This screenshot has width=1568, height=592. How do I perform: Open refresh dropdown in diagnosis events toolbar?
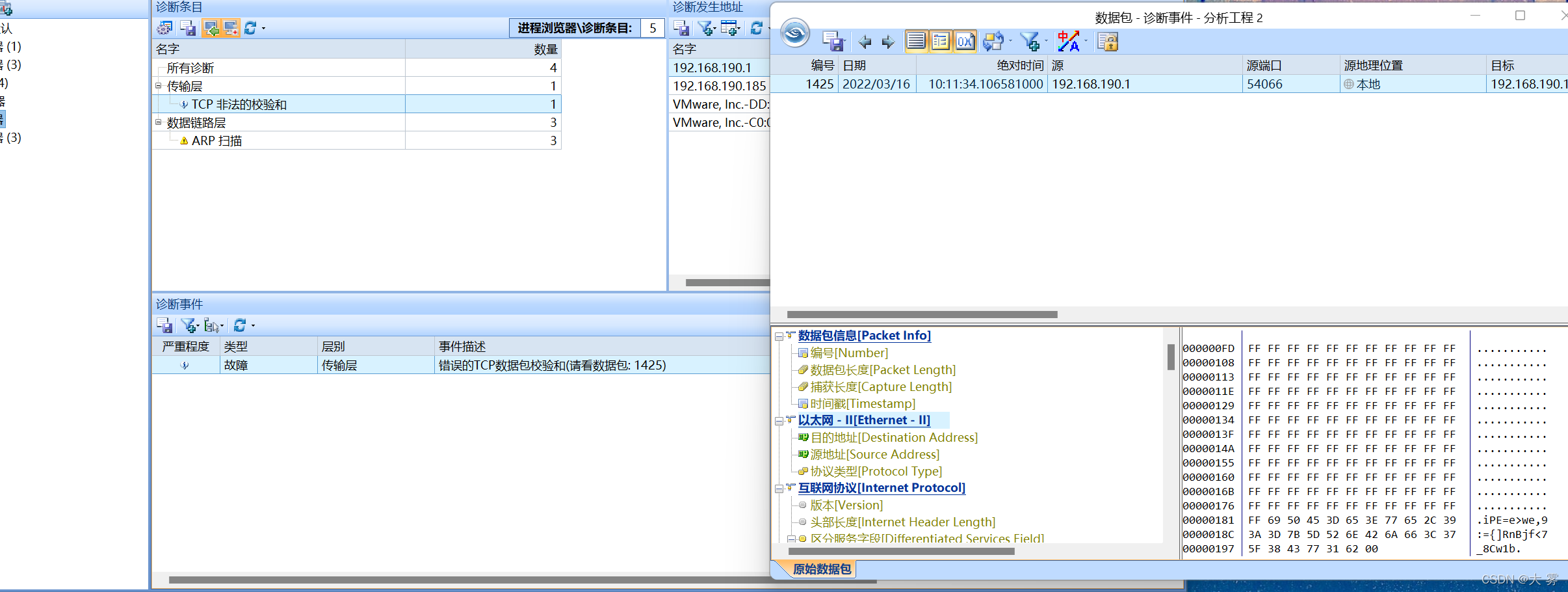(x=253, y=326)
